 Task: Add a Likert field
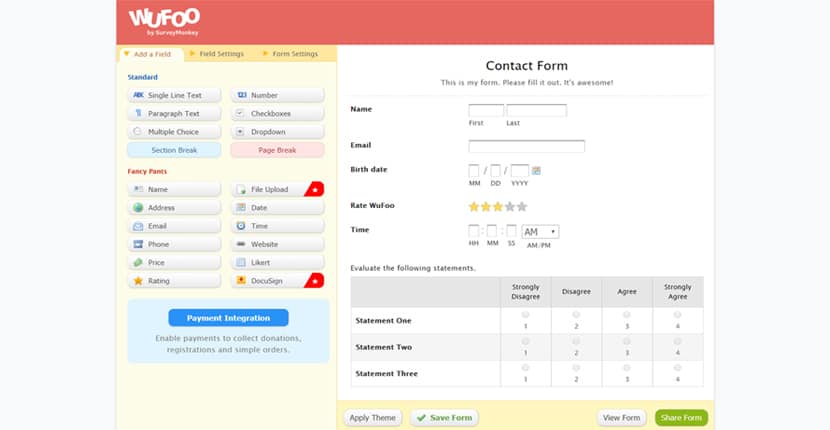coord(277,263)
